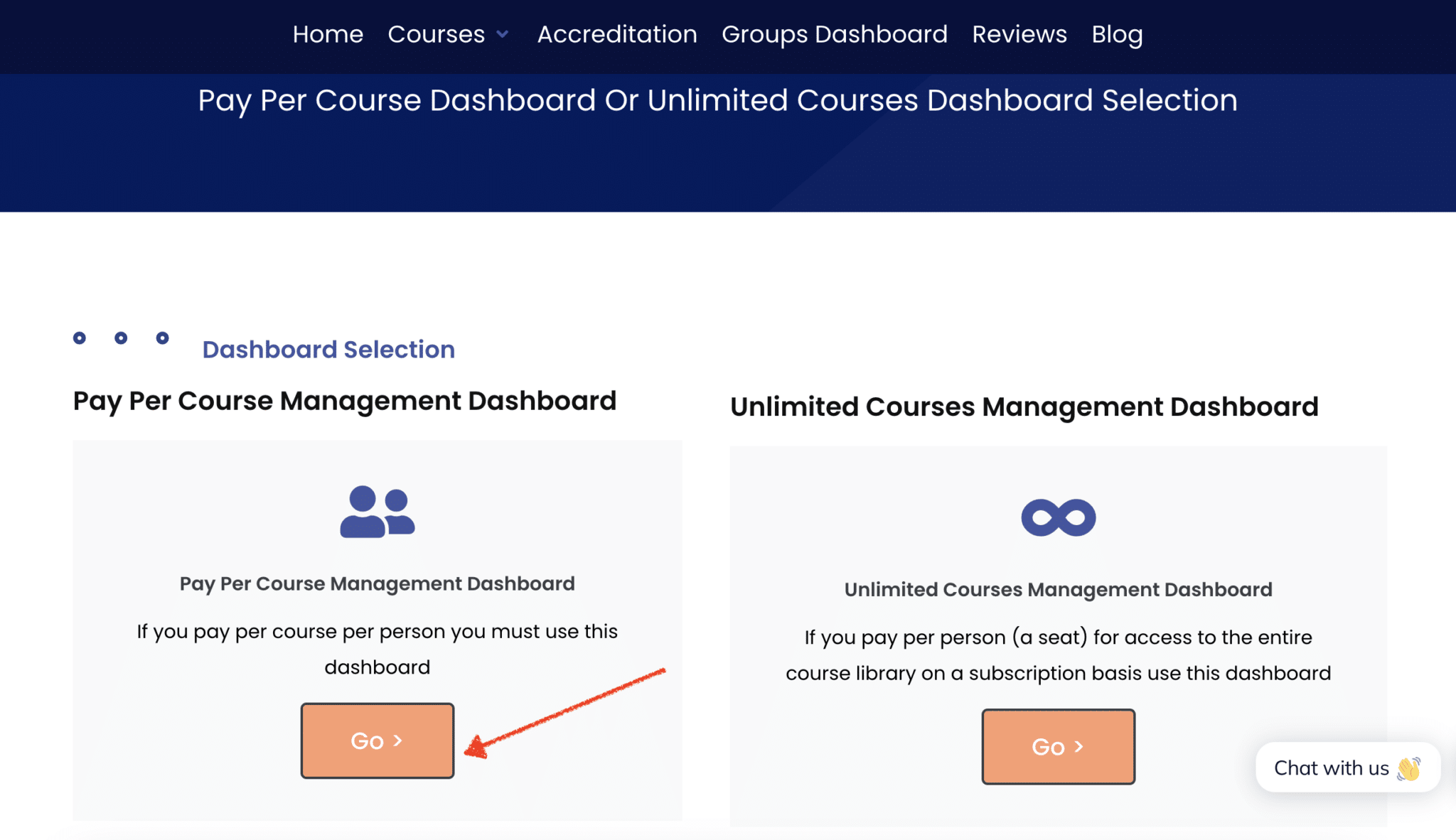
Task: Navigate to Groups Dashboard
Action: [834, 33]
